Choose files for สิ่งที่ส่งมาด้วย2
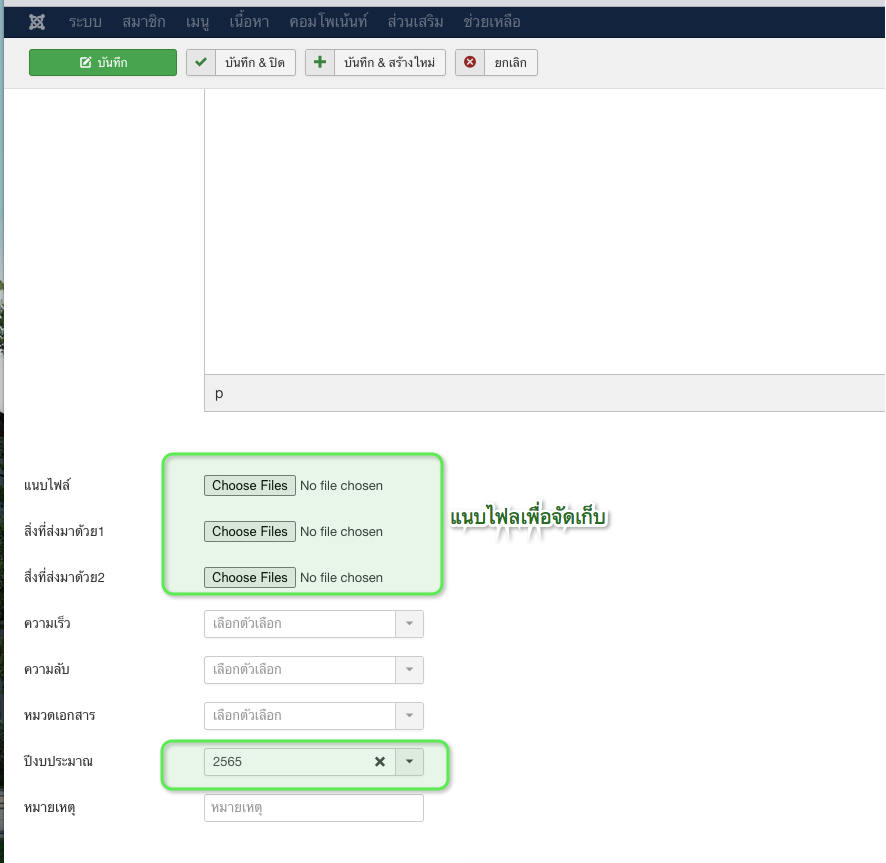Viewport: 886px width, 863px height. 250,577
